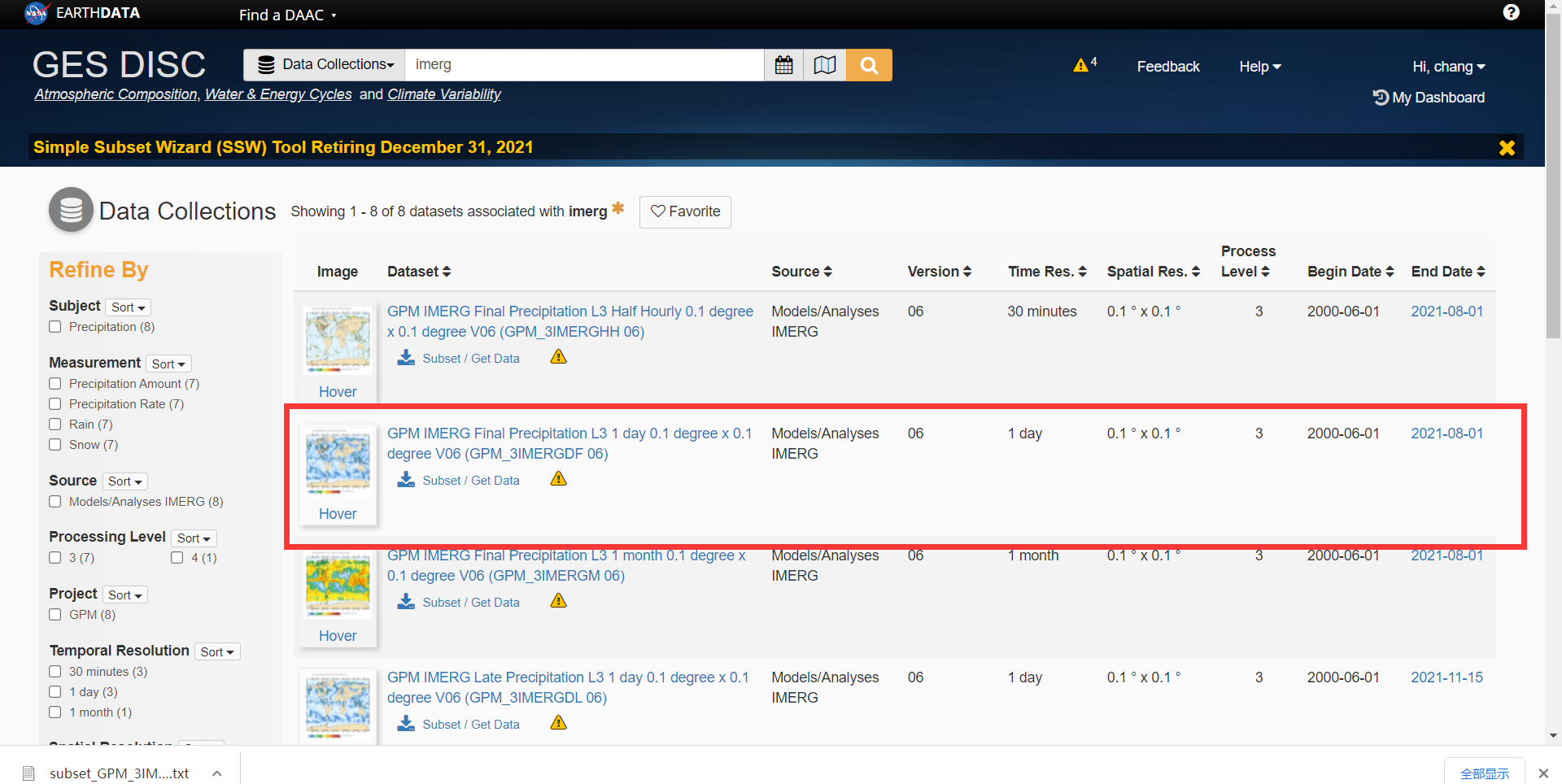1562x784 pixels.
Task: Click the NASA Earthdata logo
Action: (82, 13)
